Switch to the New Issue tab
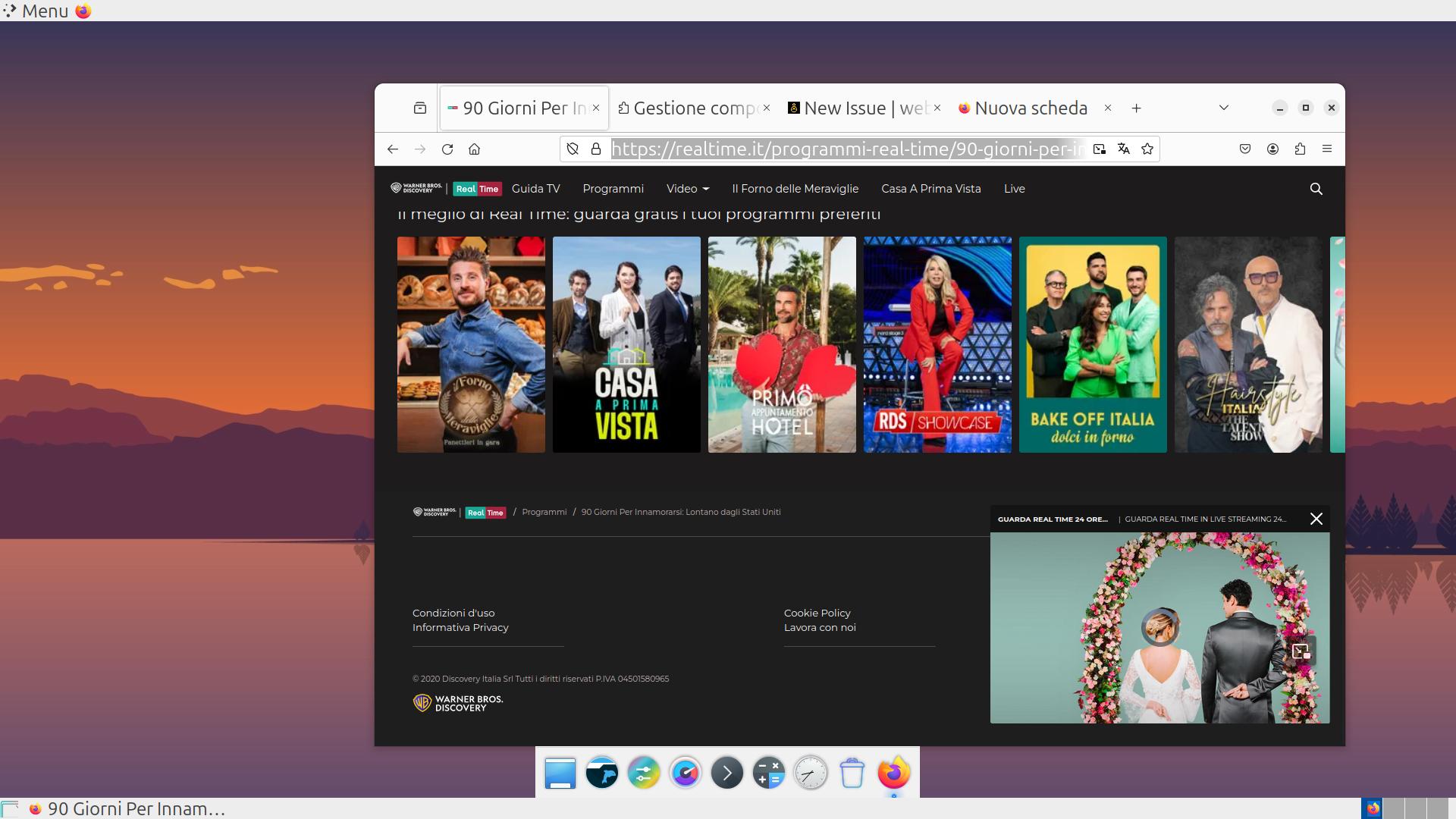This screenshot has width=1456, height=819. click(863, 108)
